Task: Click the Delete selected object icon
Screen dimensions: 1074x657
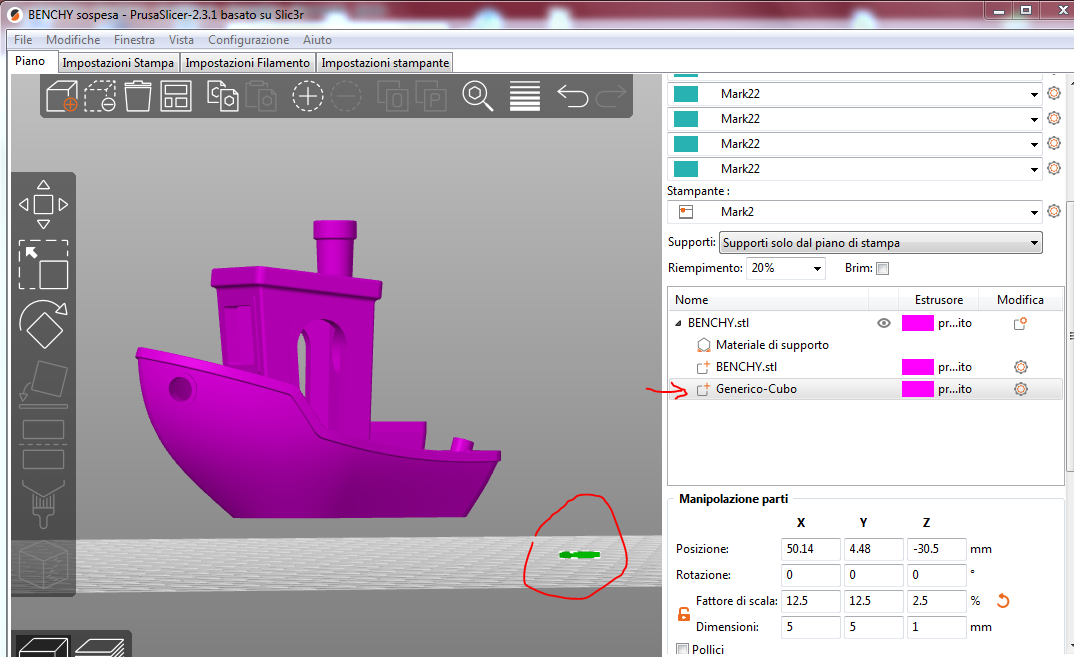Action: click(100, 96)
